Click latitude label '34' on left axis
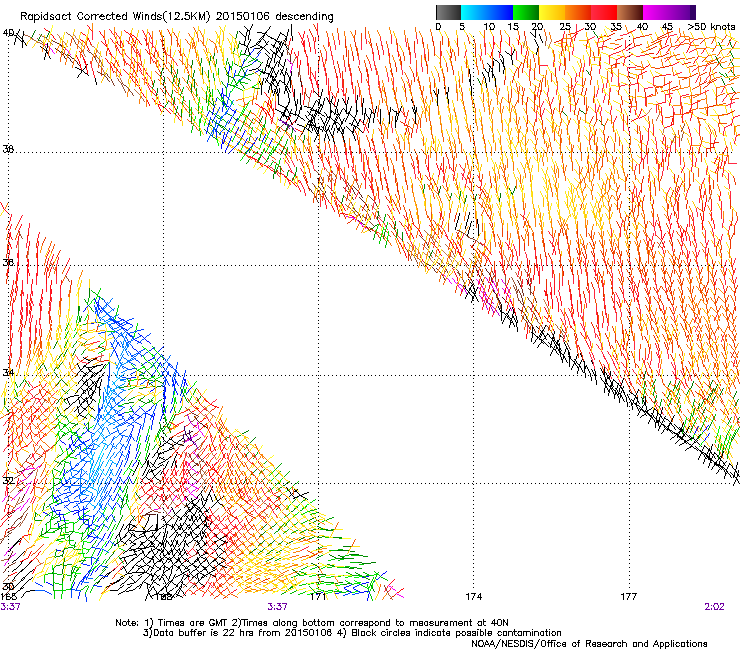Screen dimensions: 740x650 8,372
